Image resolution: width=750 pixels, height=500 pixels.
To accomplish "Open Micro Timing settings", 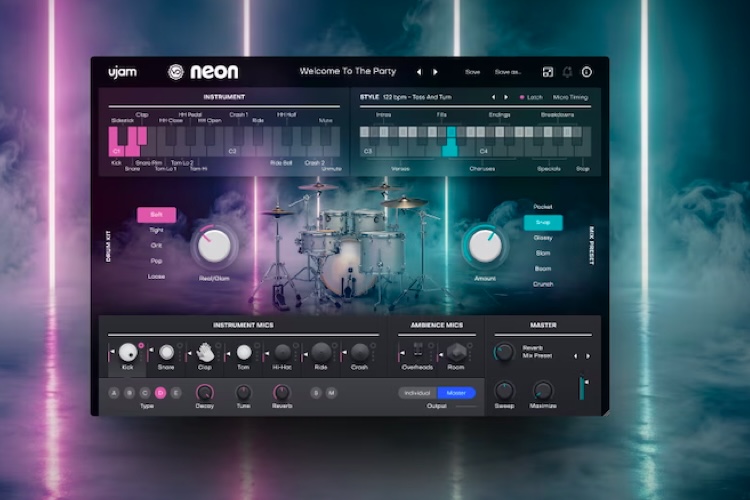I will (570, 97).
